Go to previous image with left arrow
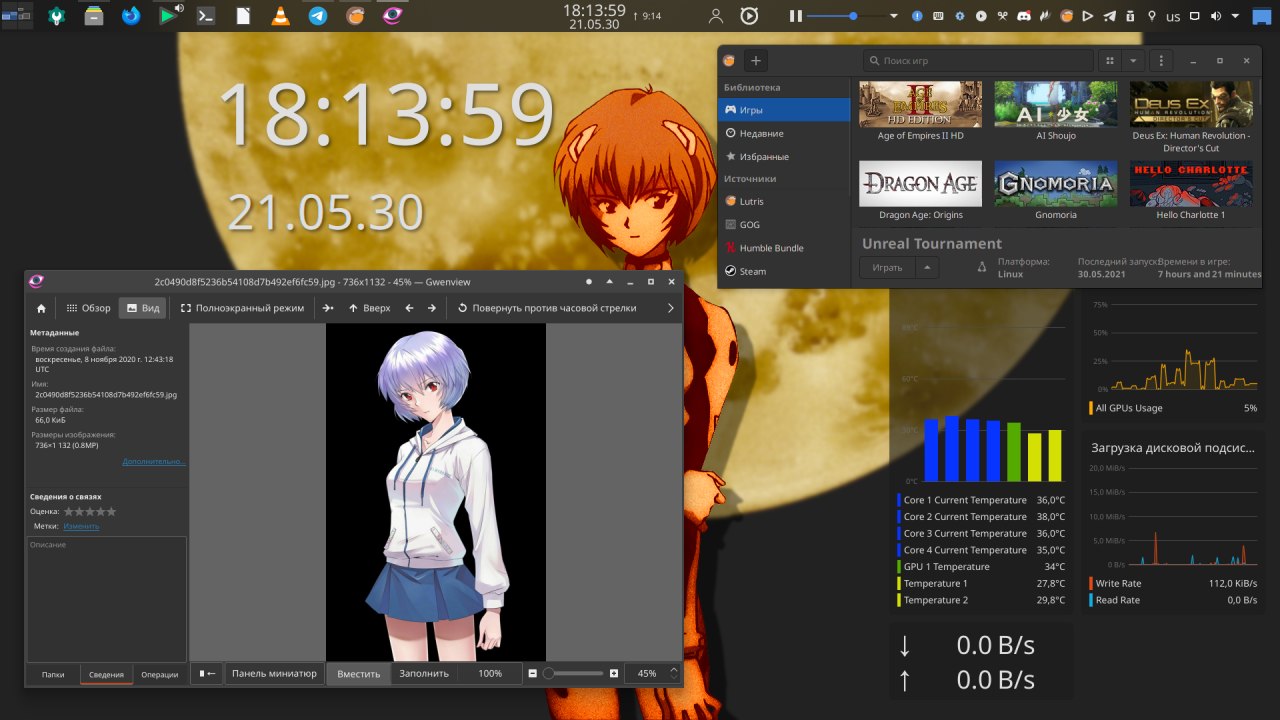Image resolution: width=1280 pixels, height=720 pixels. coord(409,308)
